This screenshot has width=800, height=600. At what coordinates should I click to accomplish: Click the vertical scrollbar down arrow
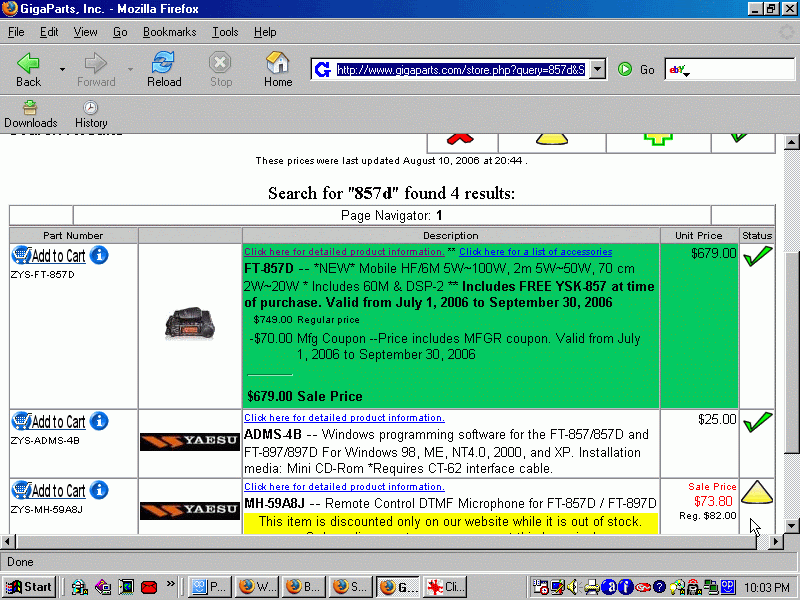tap(792, 525)
